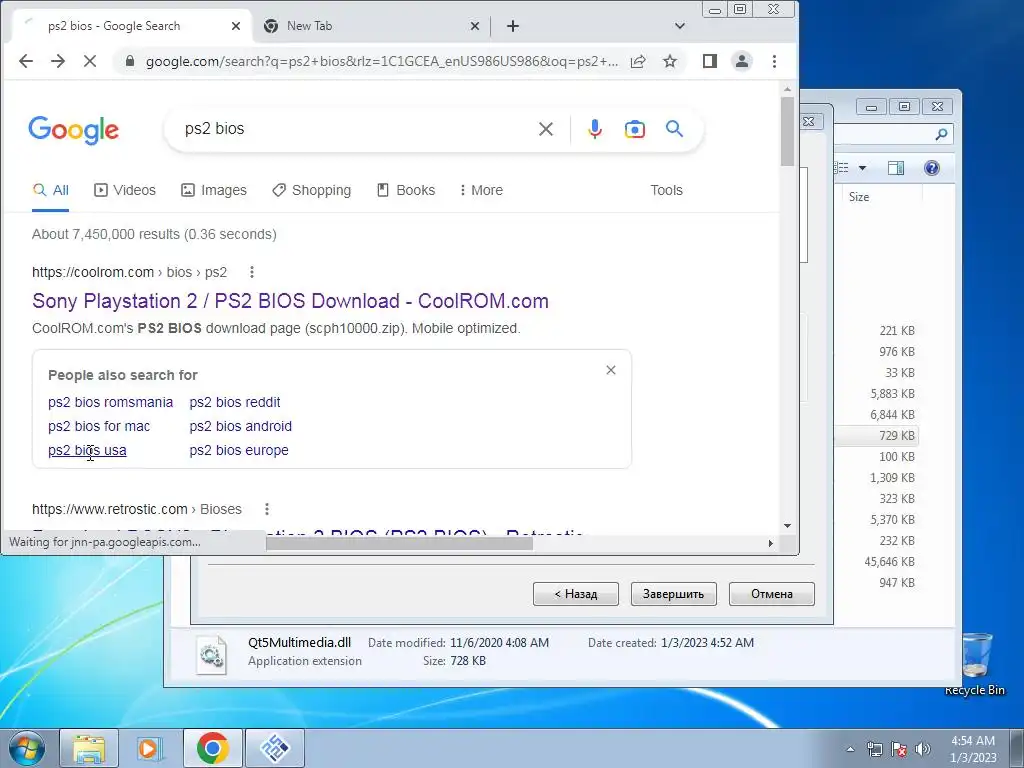The width and height of the screenshot is (1024, 768).
Task: Open Google Lens camera search
Action: tap(634, 129)
